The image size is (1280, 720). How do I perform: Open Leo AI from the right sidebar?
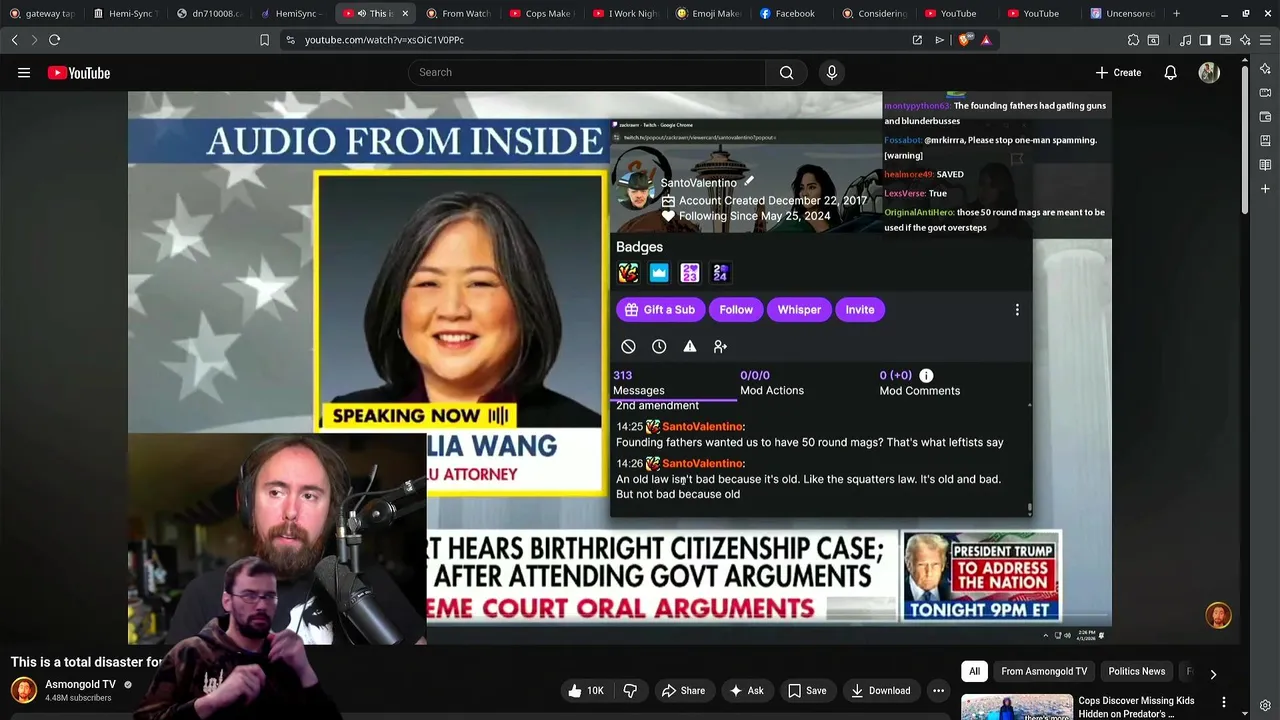(1265, 69)
